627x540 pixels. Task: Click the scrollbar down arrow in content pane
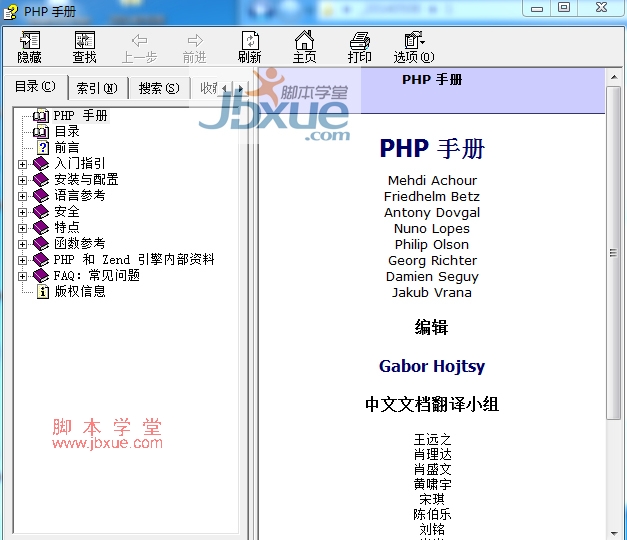pyautogui.click(x=613, y=533)
